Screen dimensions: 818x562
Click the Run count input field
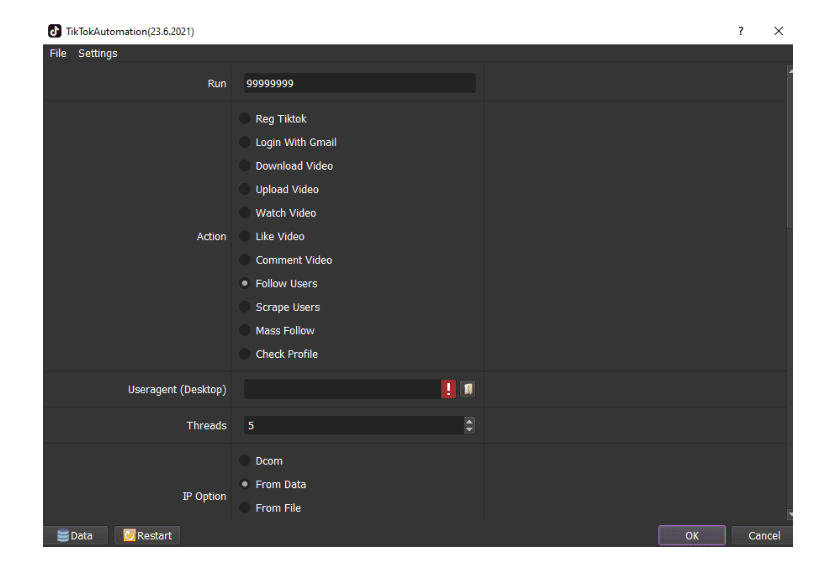(359, 83)
